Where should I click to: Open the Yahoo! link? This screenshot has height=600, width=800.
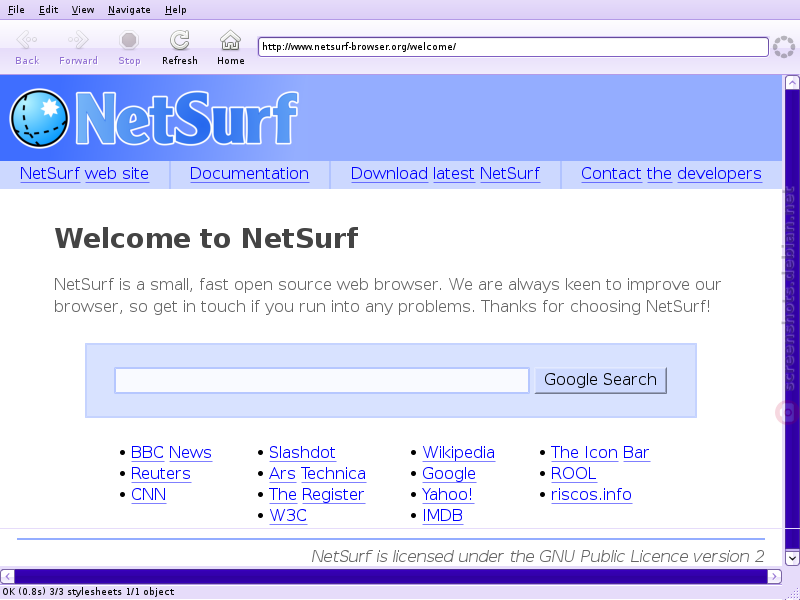447,494
